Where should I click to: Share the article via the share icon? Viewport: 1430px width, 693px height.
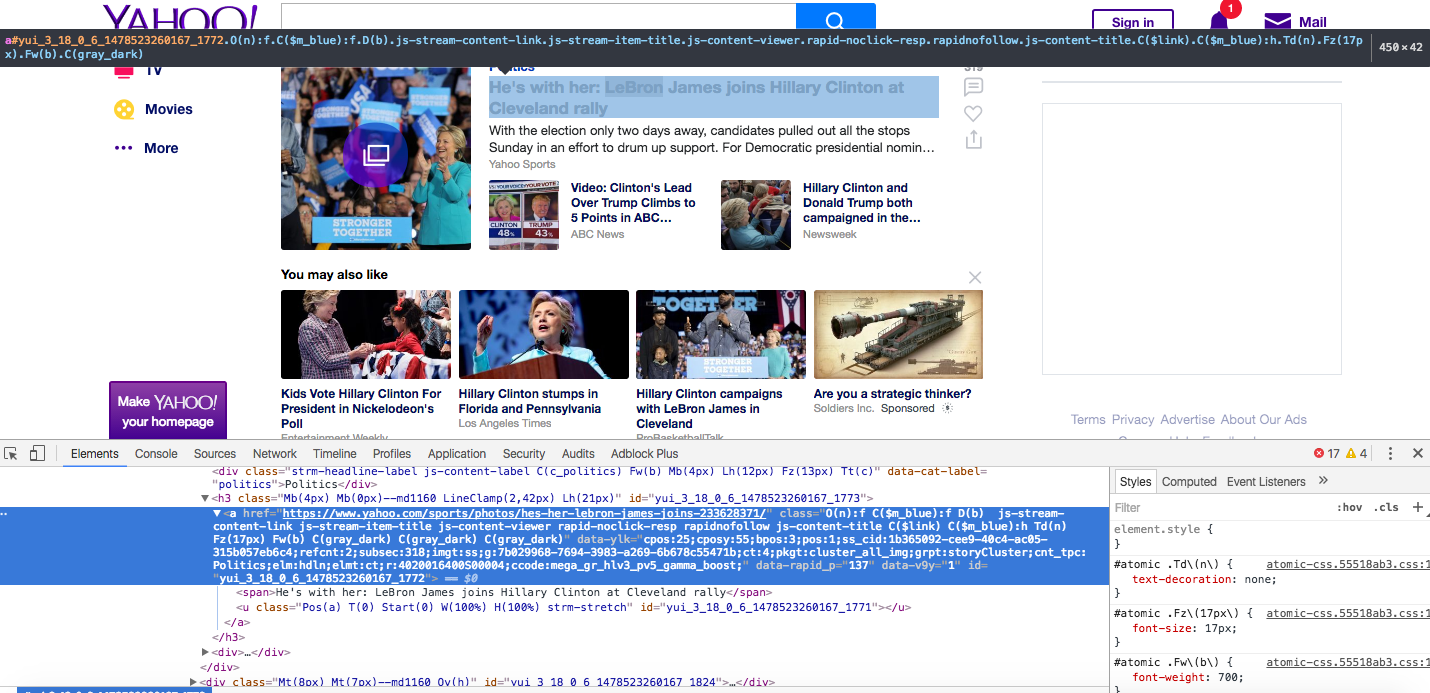point(973,140)
